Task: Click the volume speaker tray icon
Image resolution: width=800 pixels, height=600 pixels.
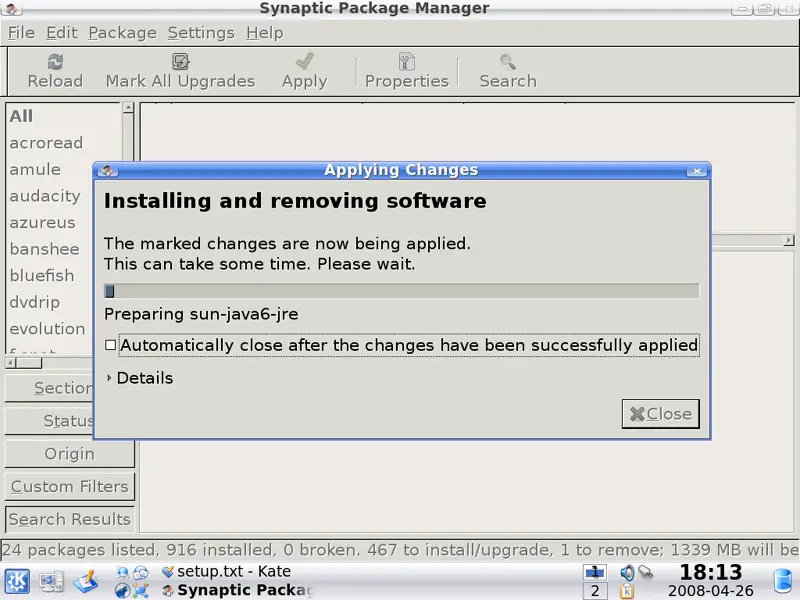Action: (x=627, y=572)
